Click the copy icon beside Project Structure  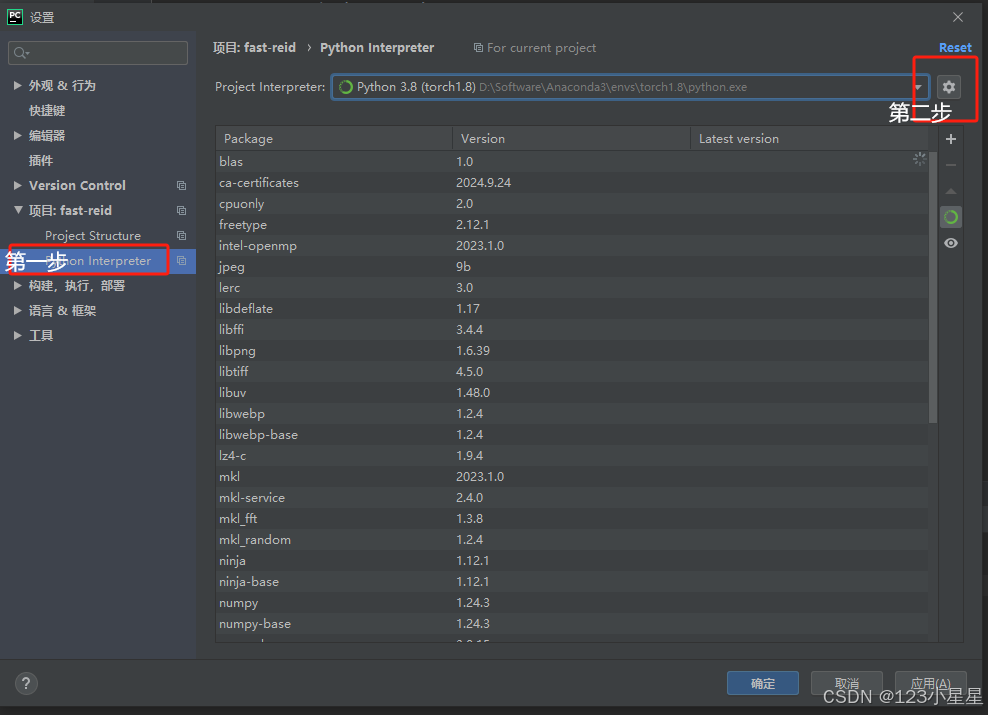point(181,236)
